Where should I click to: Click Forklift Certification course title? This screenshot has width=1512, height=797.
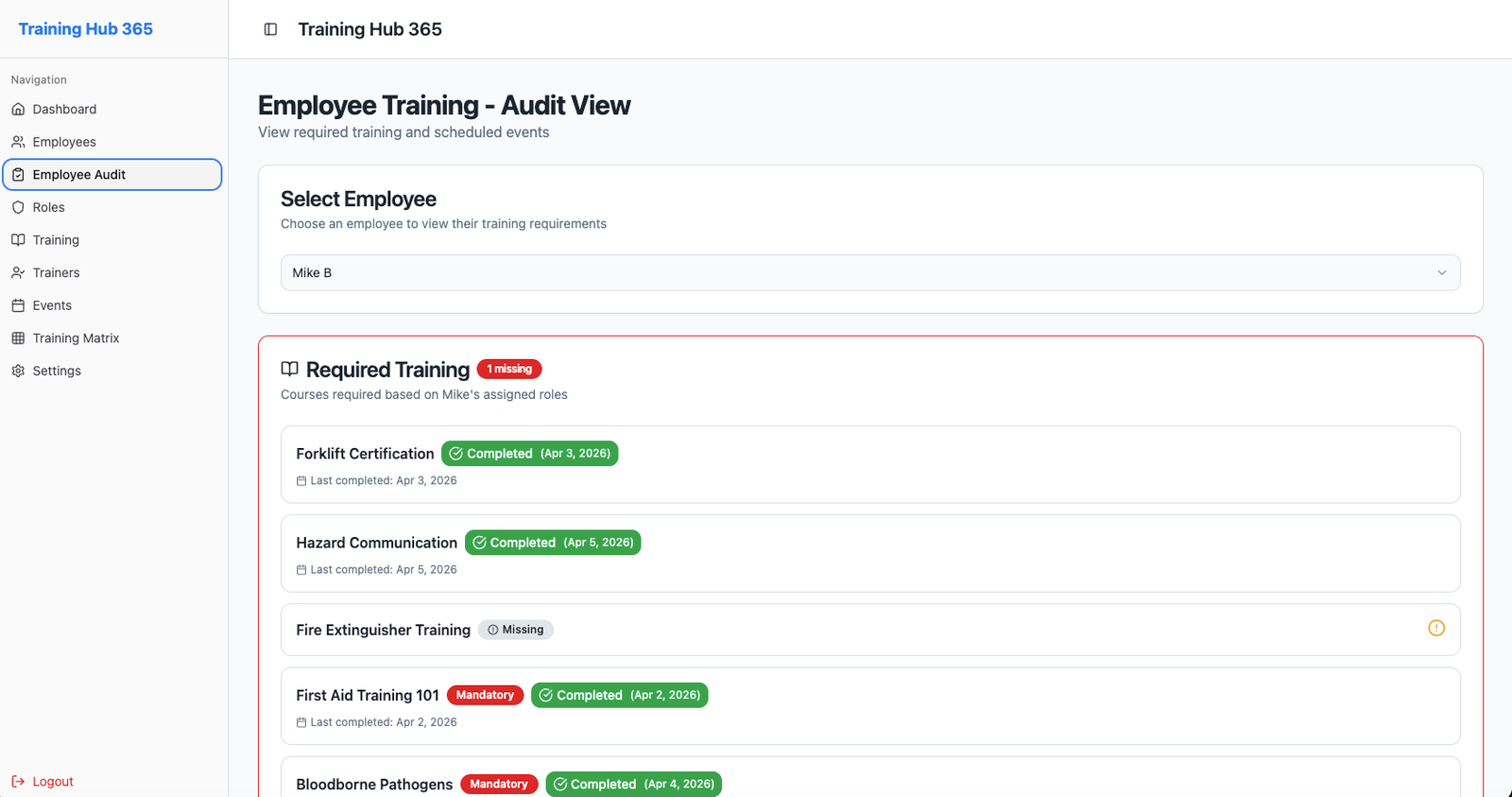point(365,454)
